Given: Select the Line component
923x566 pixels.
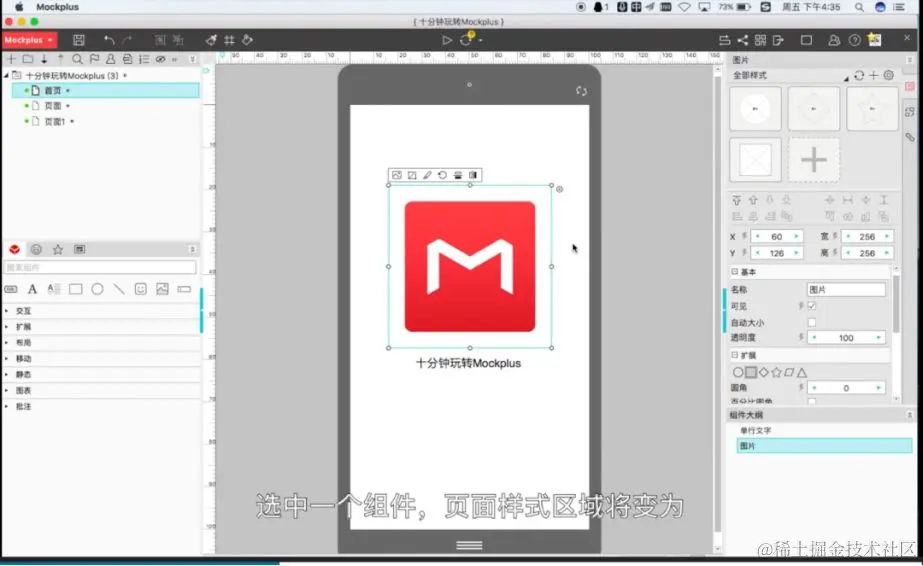Looking at the screenshot, I should (119, 289).
